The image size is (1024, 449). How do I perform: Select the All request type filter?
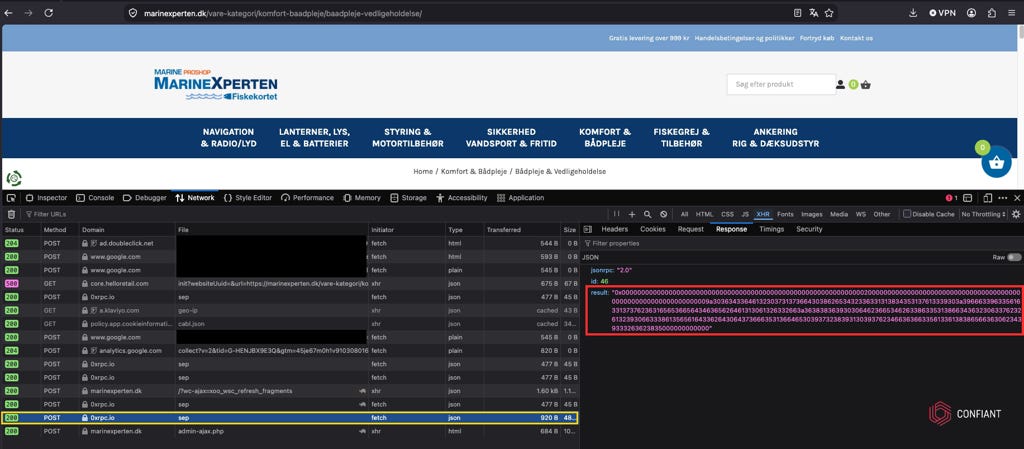point(684,214)
